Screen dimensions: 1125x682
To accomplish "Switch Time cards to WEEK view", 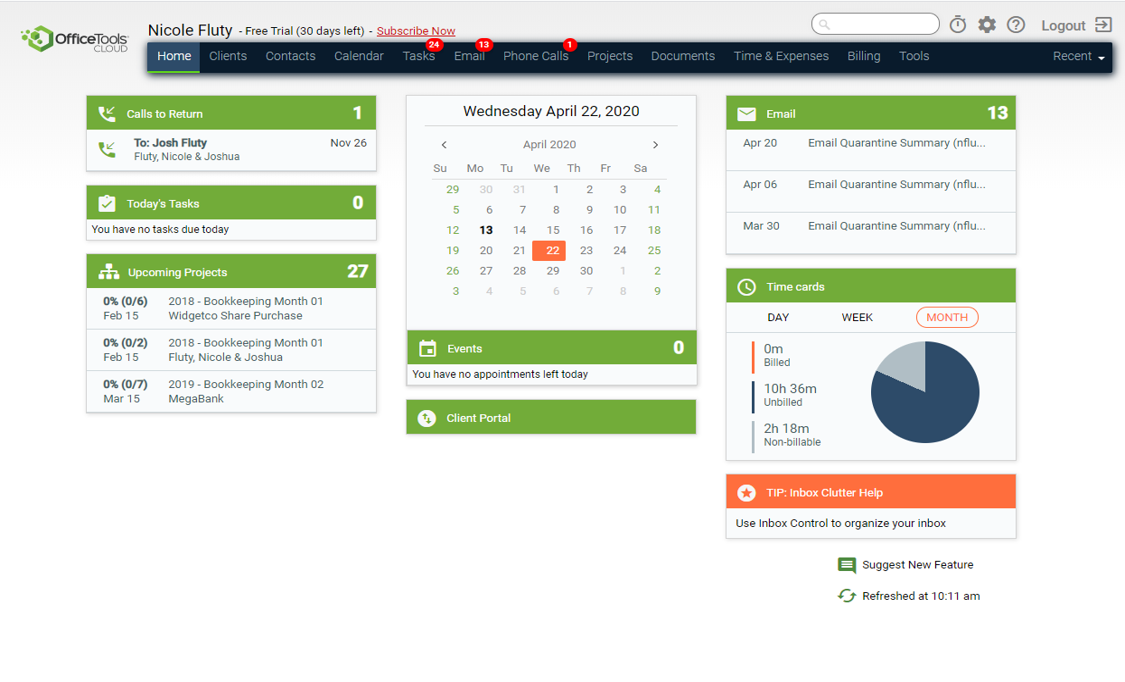I will 857,317.
